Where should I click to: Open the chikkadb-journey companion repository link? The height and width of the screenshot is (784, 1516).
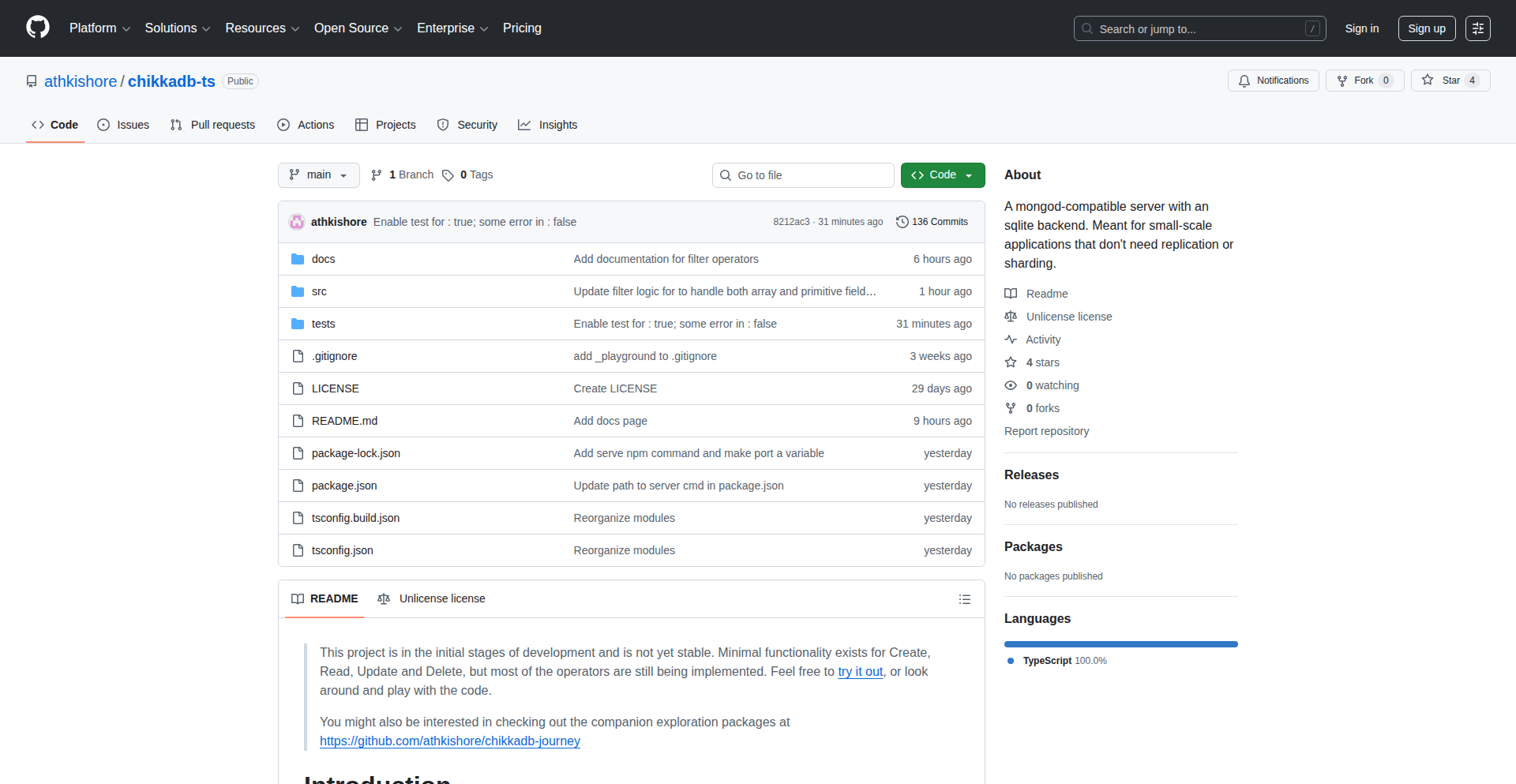click(x=449, y=741)
